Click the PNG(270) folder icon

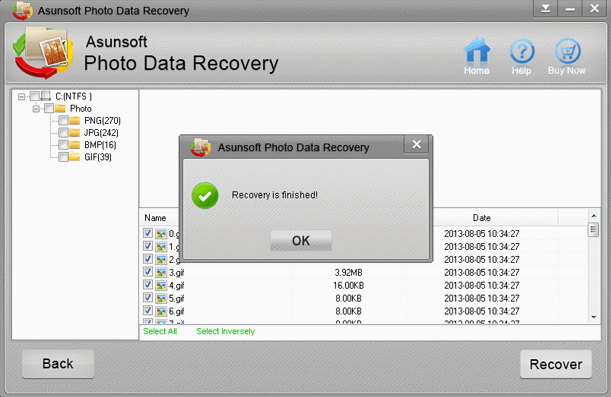74,120
